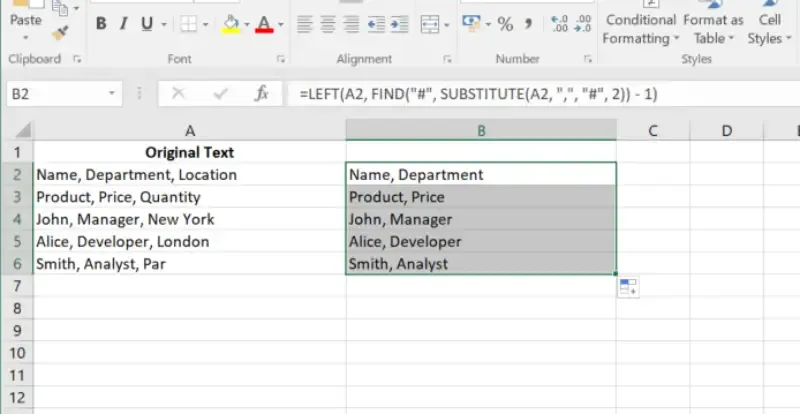Screen dimensions: 800x414
Task: Increase indent of cell text
Action: click(399, 24)
